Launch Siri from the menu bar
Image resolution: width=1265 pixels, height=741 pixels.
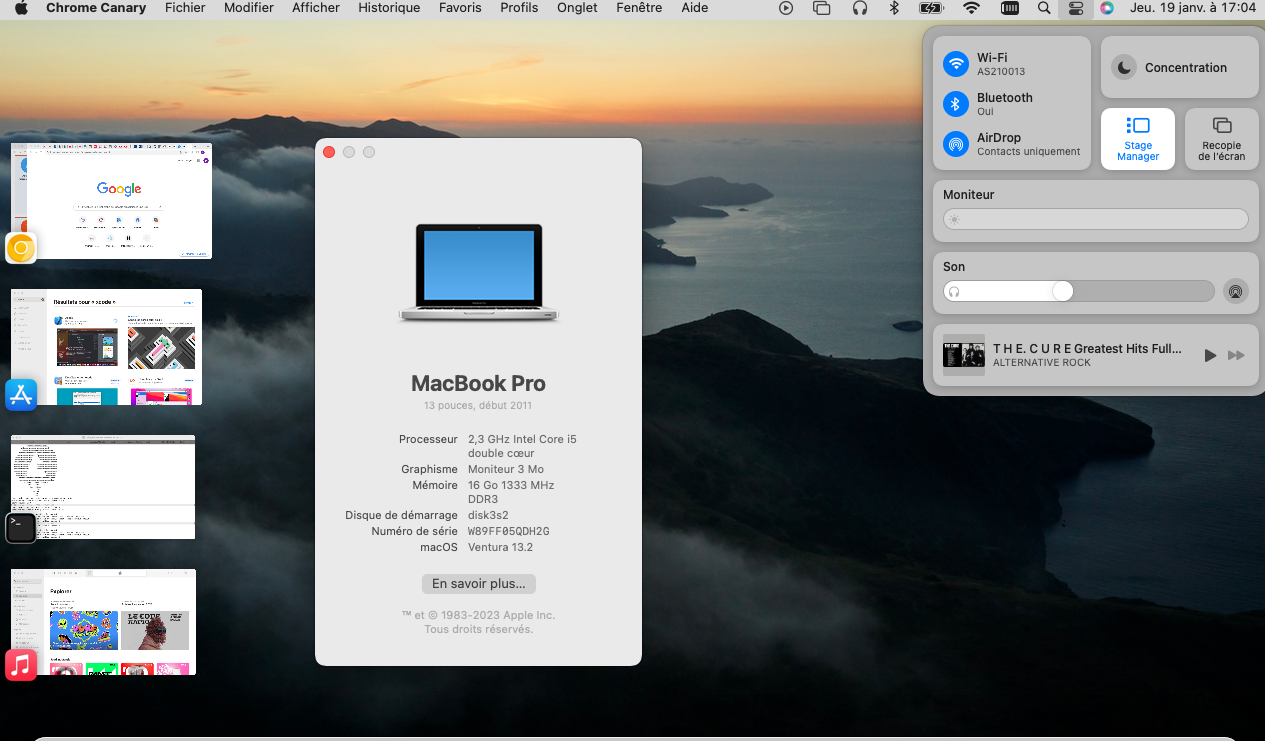(1107, 8)
